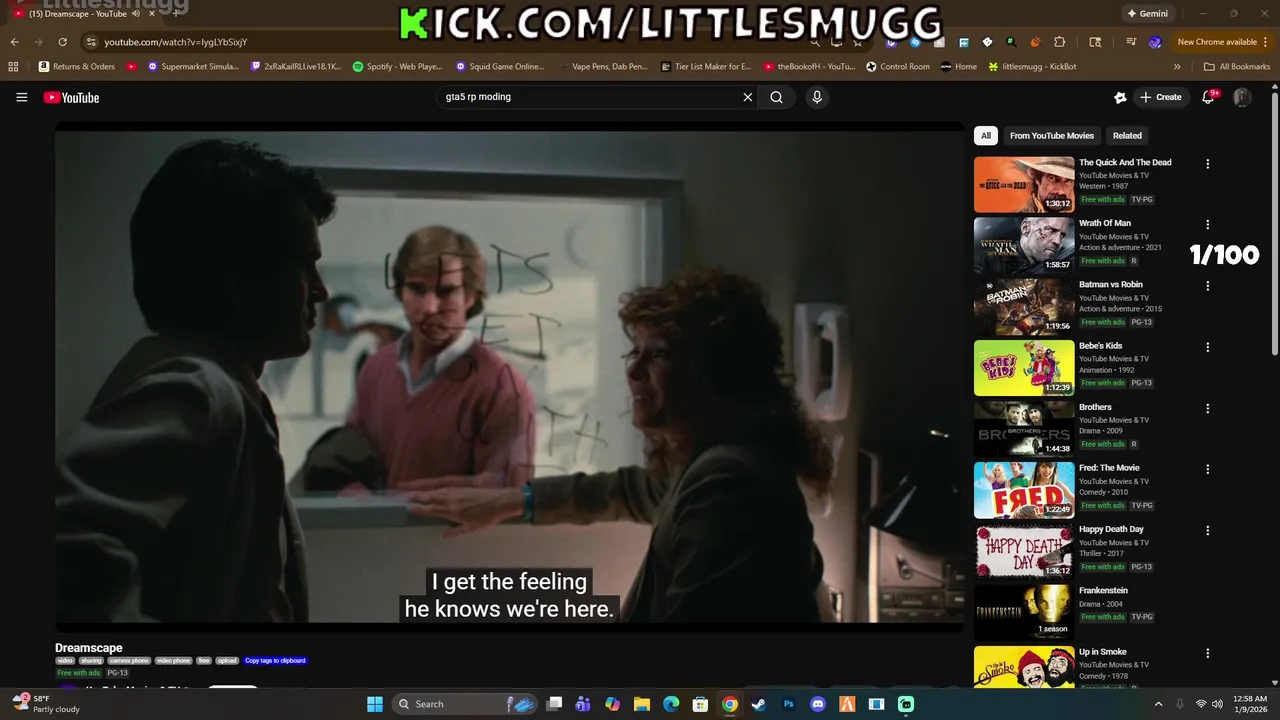This screenshot has width=1280, height=720.
Task: Open Batman vs Robin thumbnail
Action: point(1024,306)
